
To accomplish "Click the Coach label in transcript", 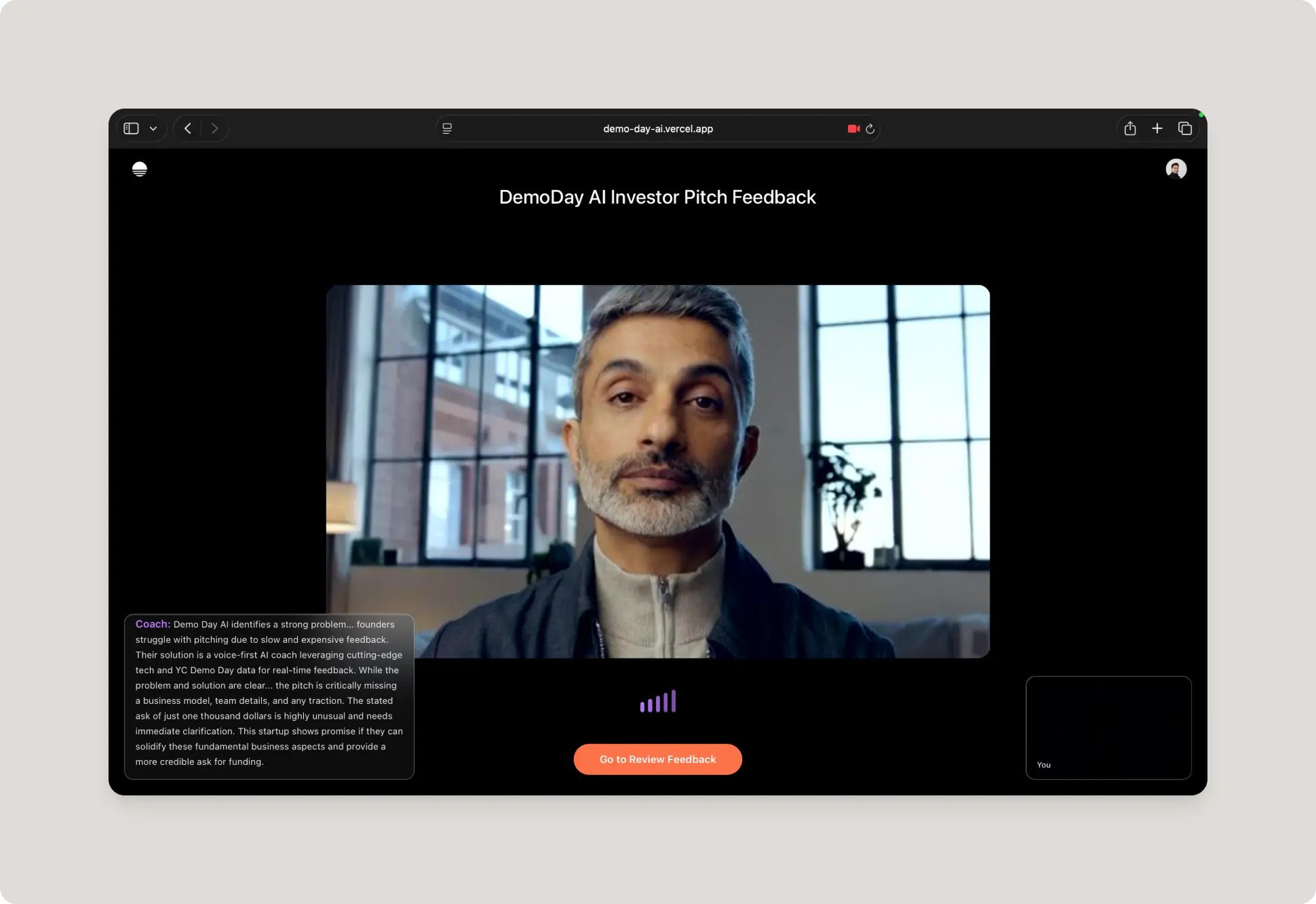I will [153, 624].
